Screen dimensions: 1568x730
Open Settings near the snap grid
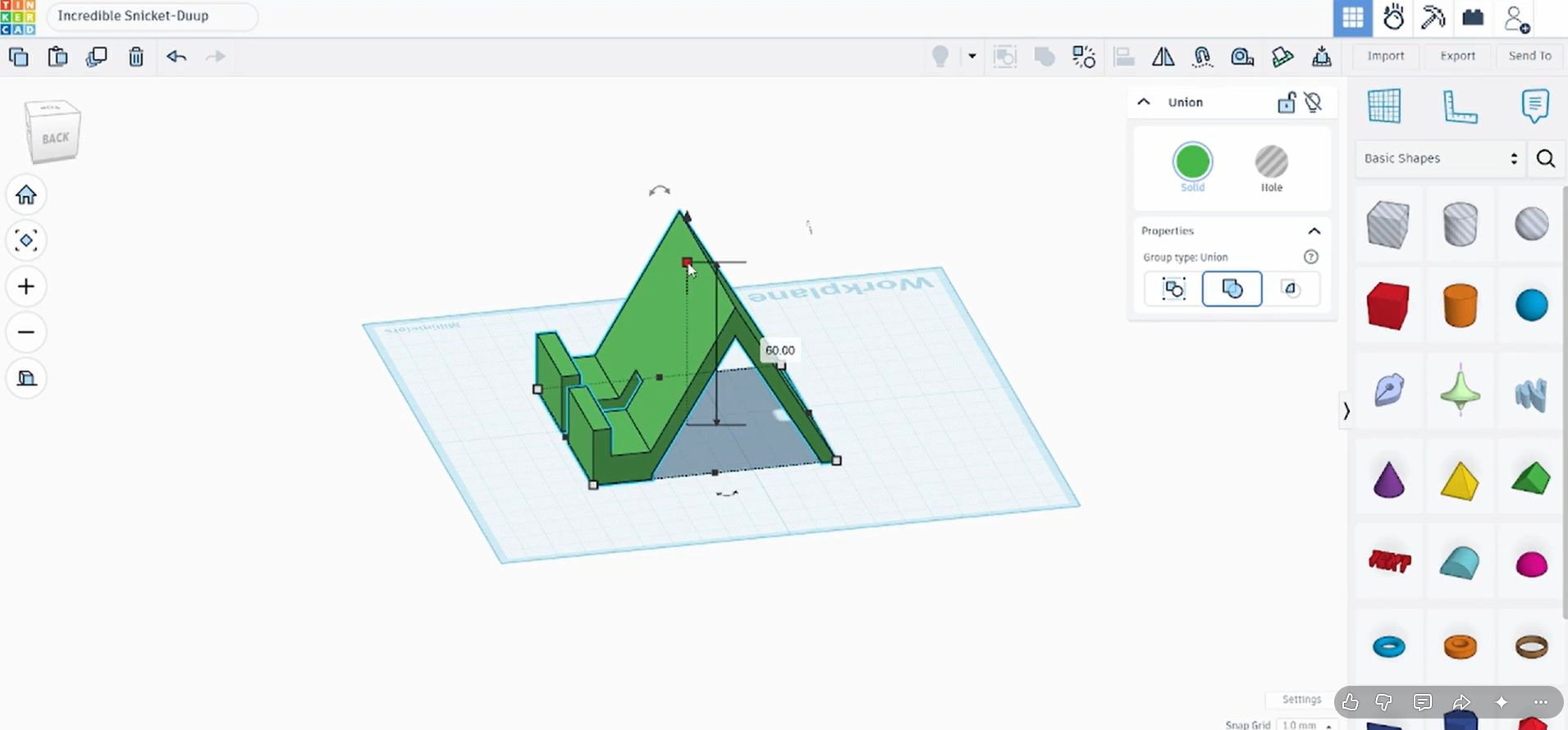pos(1301,700)
